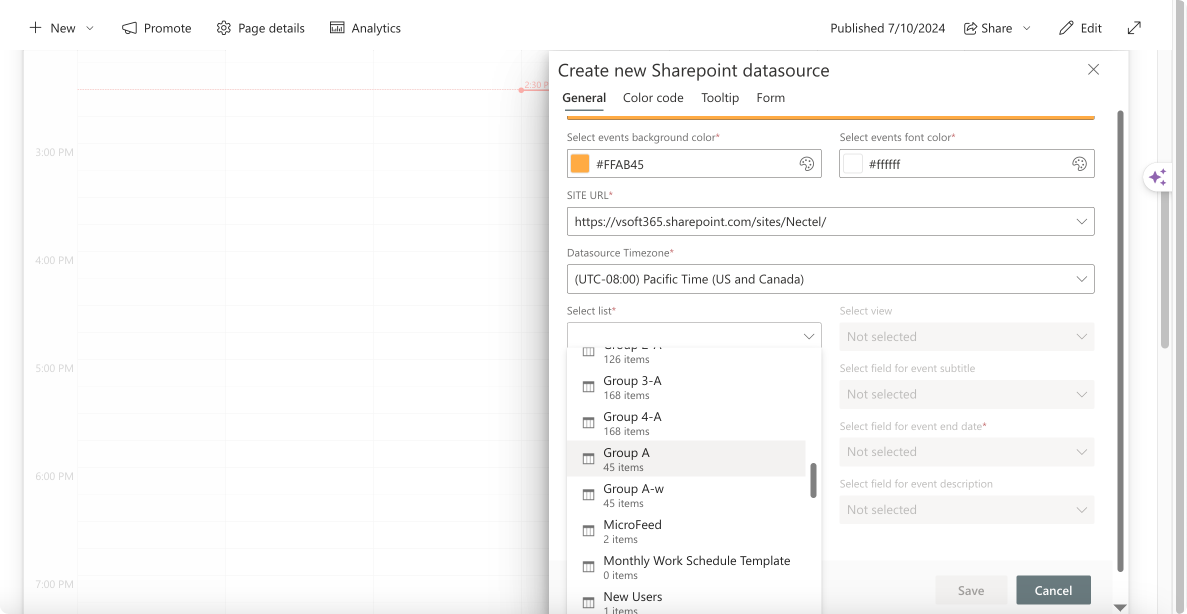Open Select field for event end date dropdown
Screen dimensions: 1187x614
967,452
